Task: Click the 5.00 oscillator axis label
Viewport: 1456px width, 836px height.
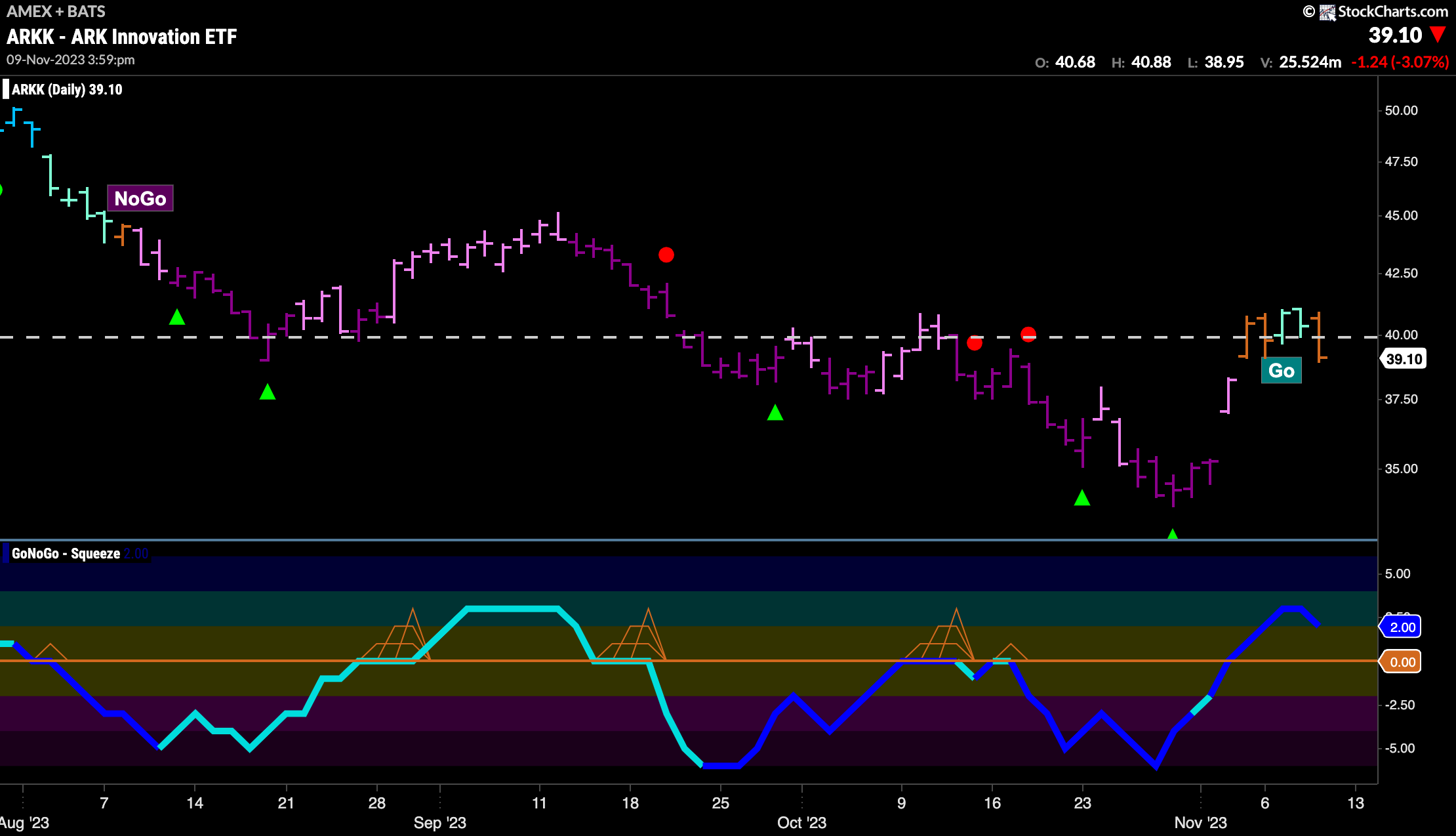Action: (1398, 574)
